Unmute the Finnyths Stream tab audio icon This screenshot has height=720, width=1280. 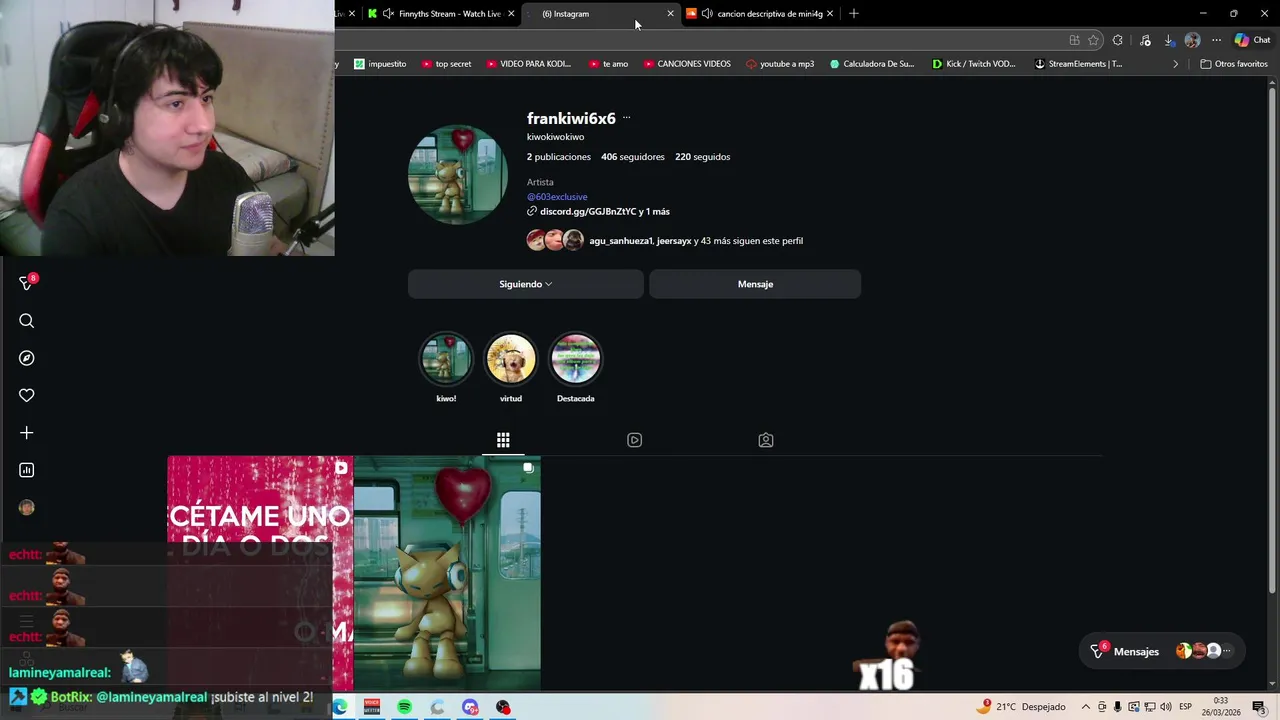coord(388,14)
